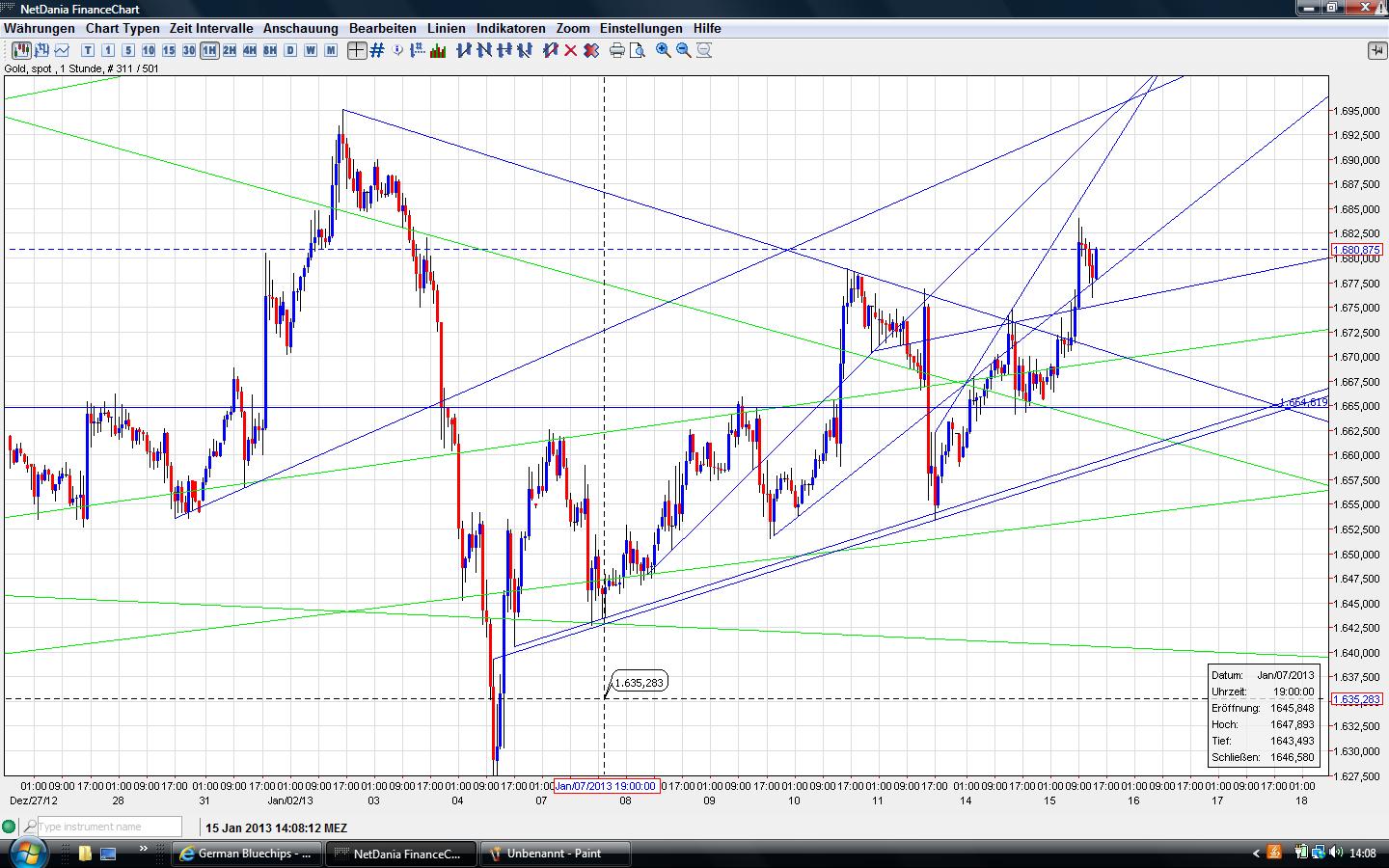Enable the weekly W timeframe
1389x868 pixels.
(x=310, y=50)
